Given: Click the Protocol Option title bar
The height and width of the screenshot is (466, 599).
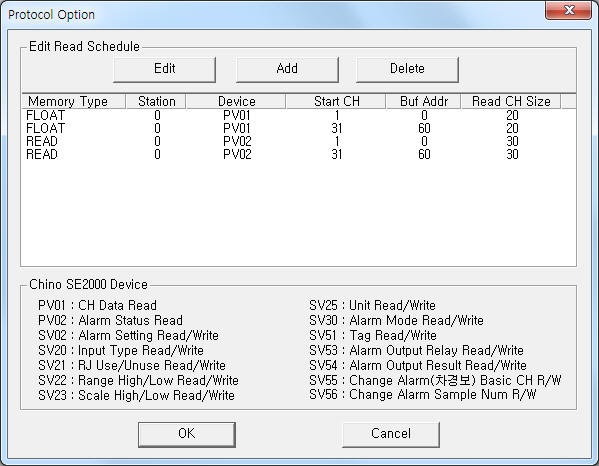Looking at the screenshot, I should [267, 15].
